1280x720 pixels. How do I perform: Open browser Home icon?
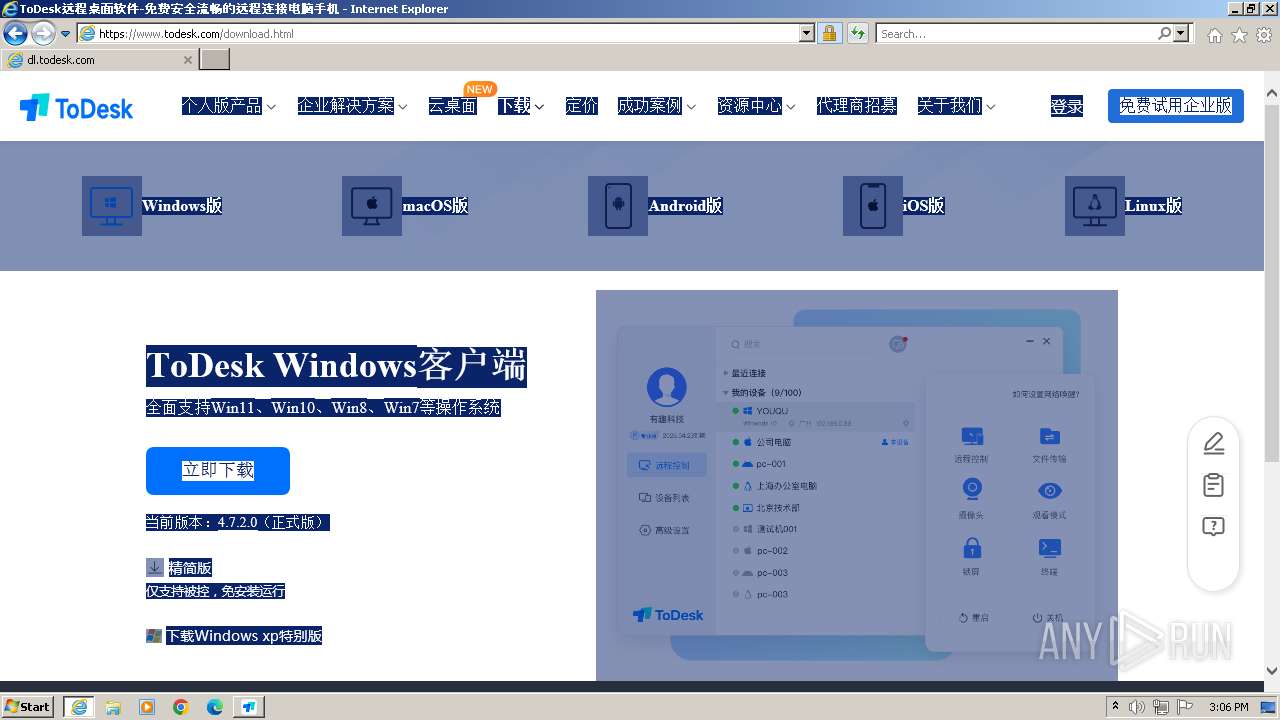(x=1214, y=35)
